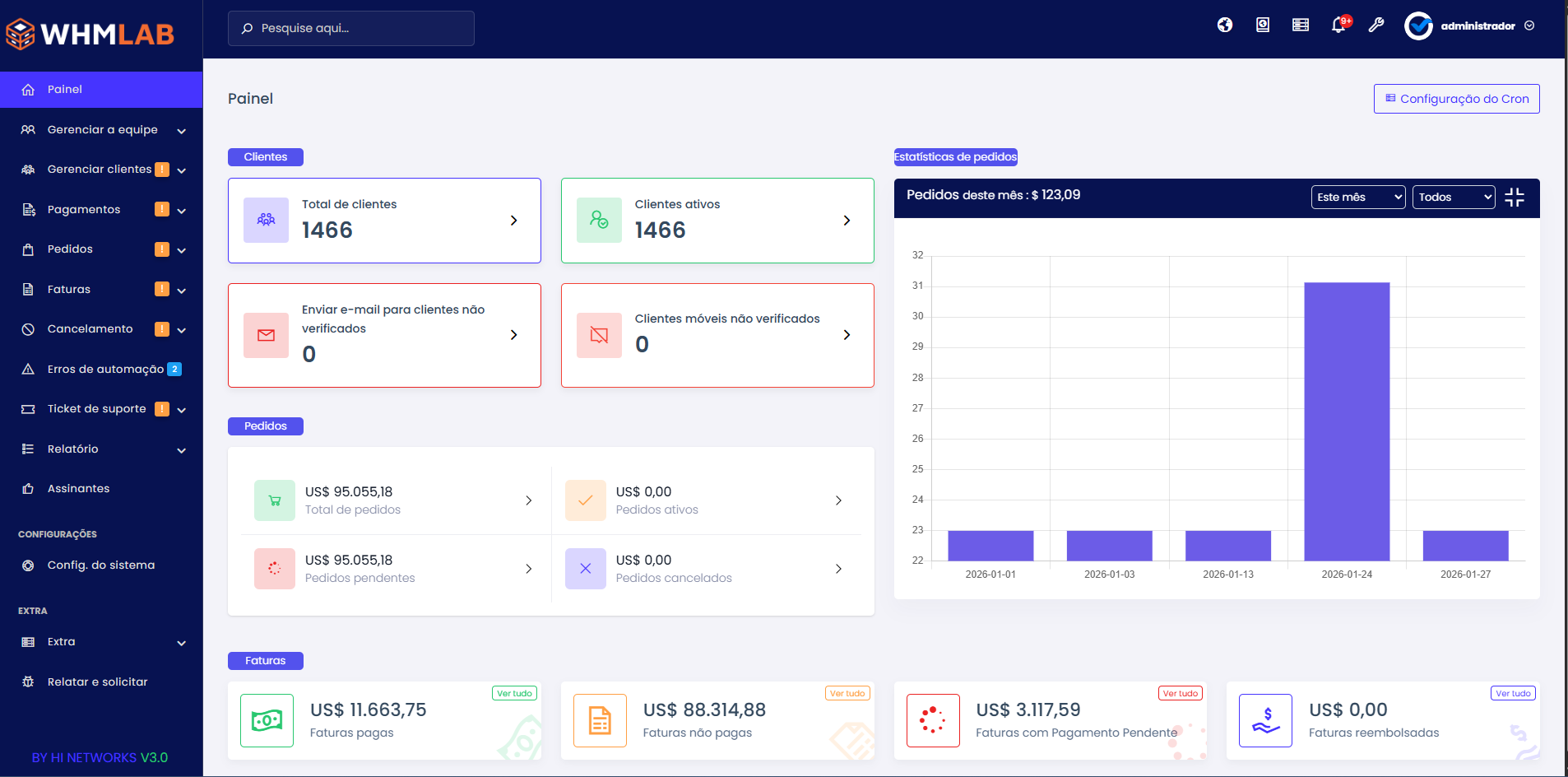Open the 'Todos' filter dropdown

click(1454, 198)
